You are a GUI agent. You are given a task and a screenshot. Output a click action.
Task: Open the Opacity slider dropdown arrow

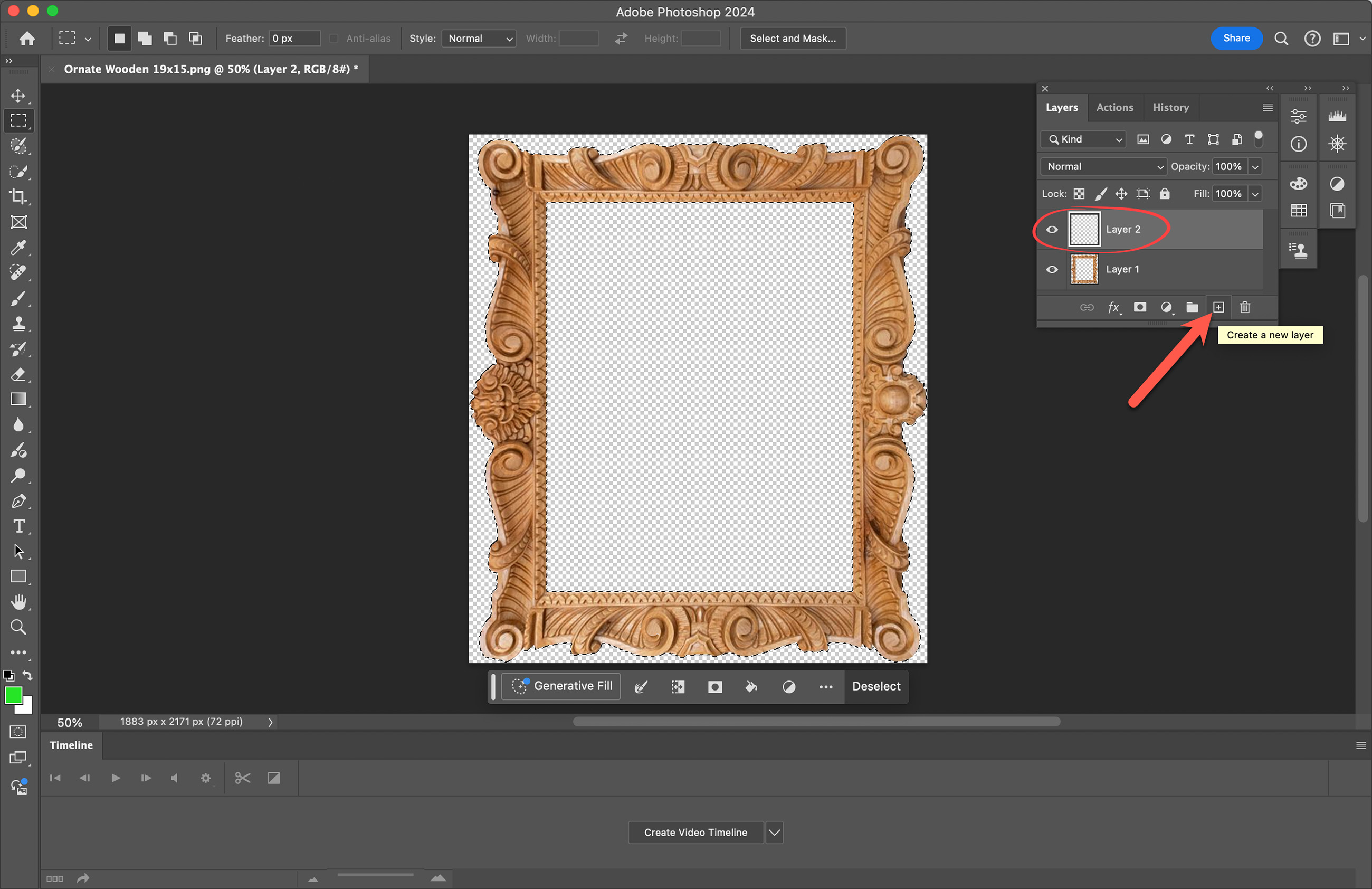click(1255, 167)
